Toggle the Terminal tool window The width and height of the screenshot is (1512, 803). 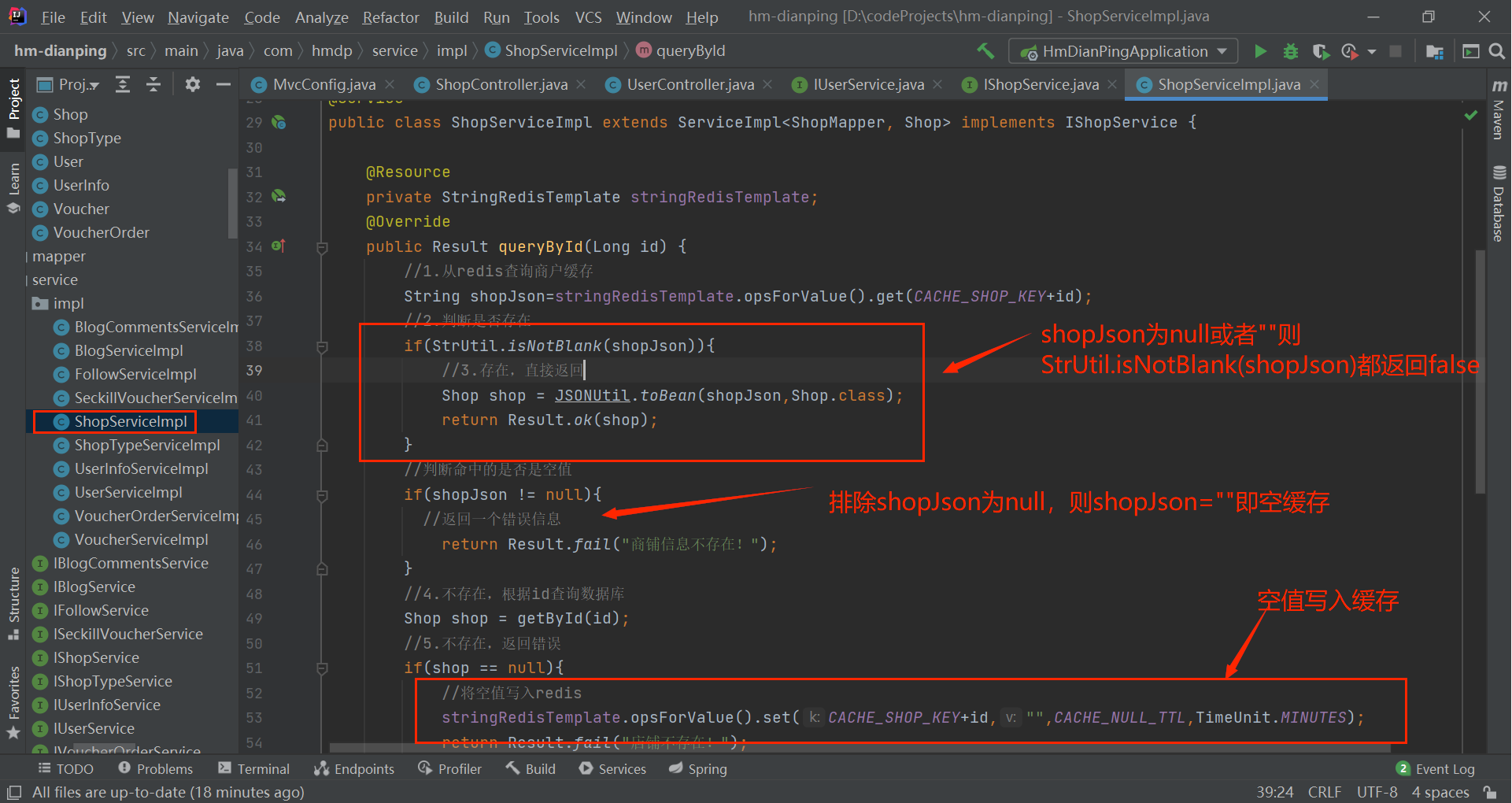pos(254,768)
